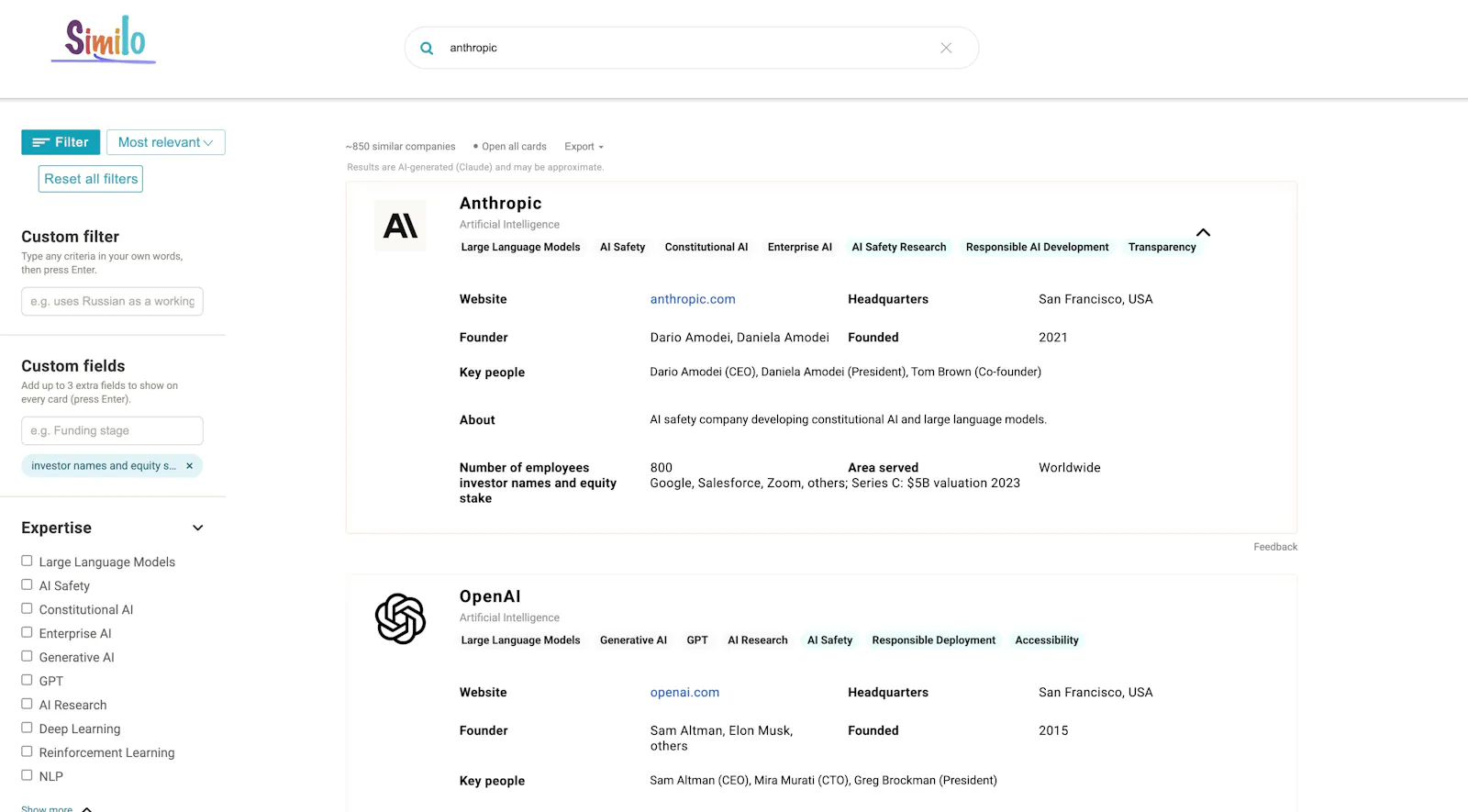Click the Custom filter input field
The width and height of the screenshot is (1468, 812).
pos(112,301)
